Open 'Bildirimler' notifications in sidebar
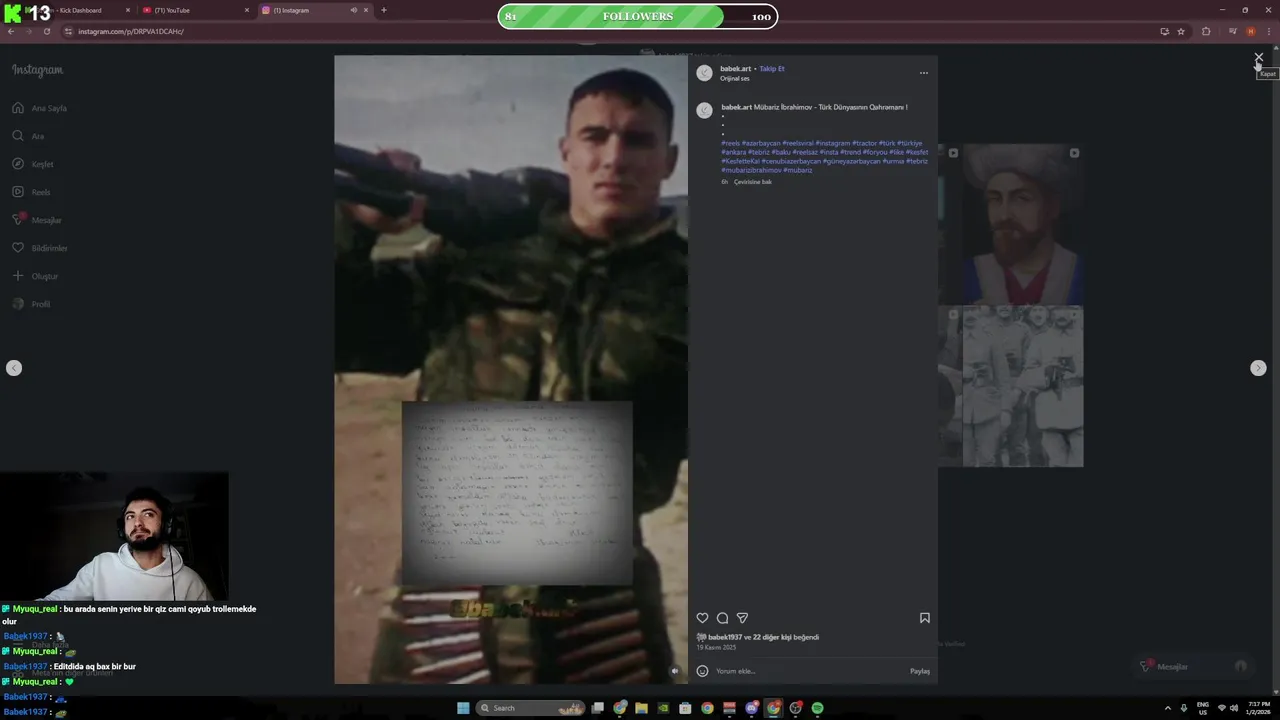This screenshot has width=1280, height=720. point(40,248)
